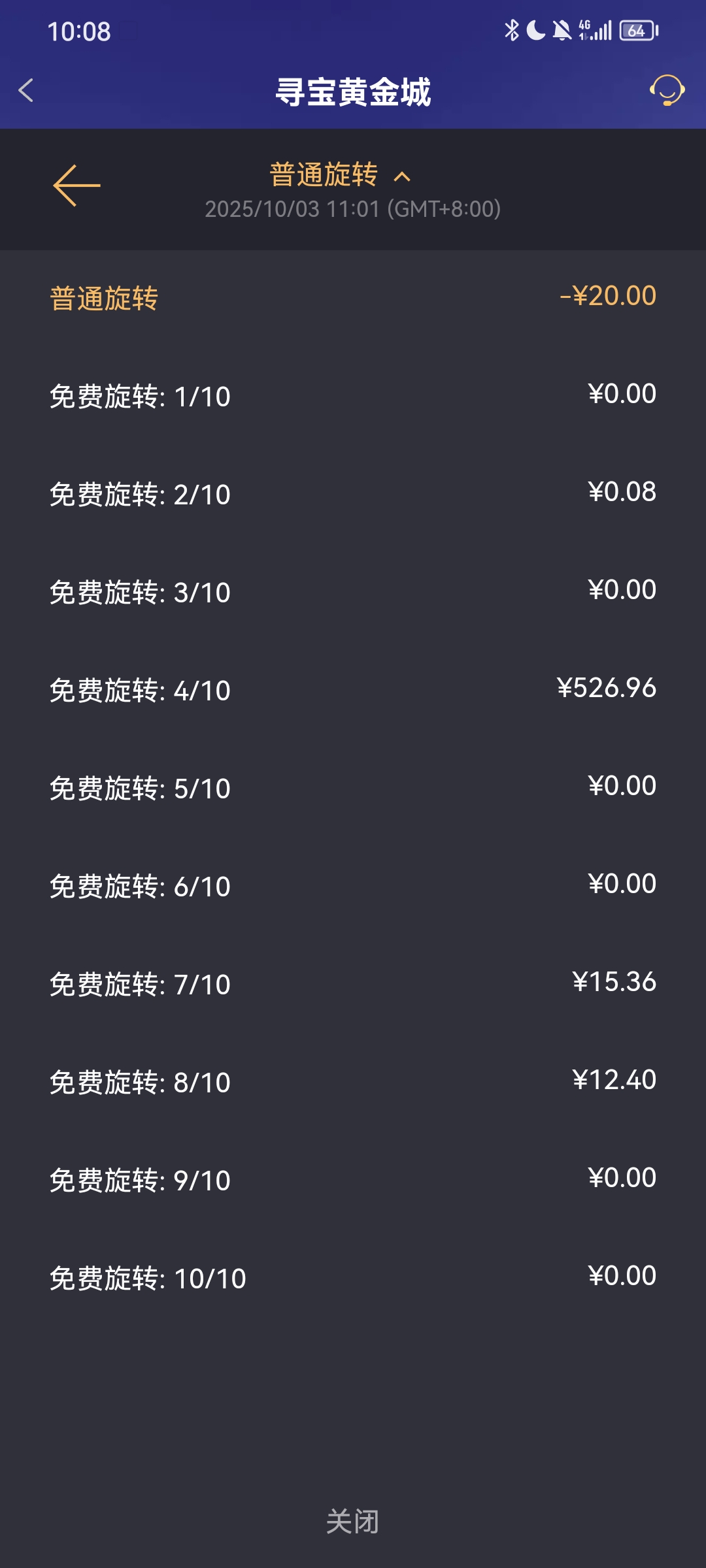Screen dimensions: 706x1568
Task: Tap the 普通旋转 header title
Action: click(x=324, y=175)
